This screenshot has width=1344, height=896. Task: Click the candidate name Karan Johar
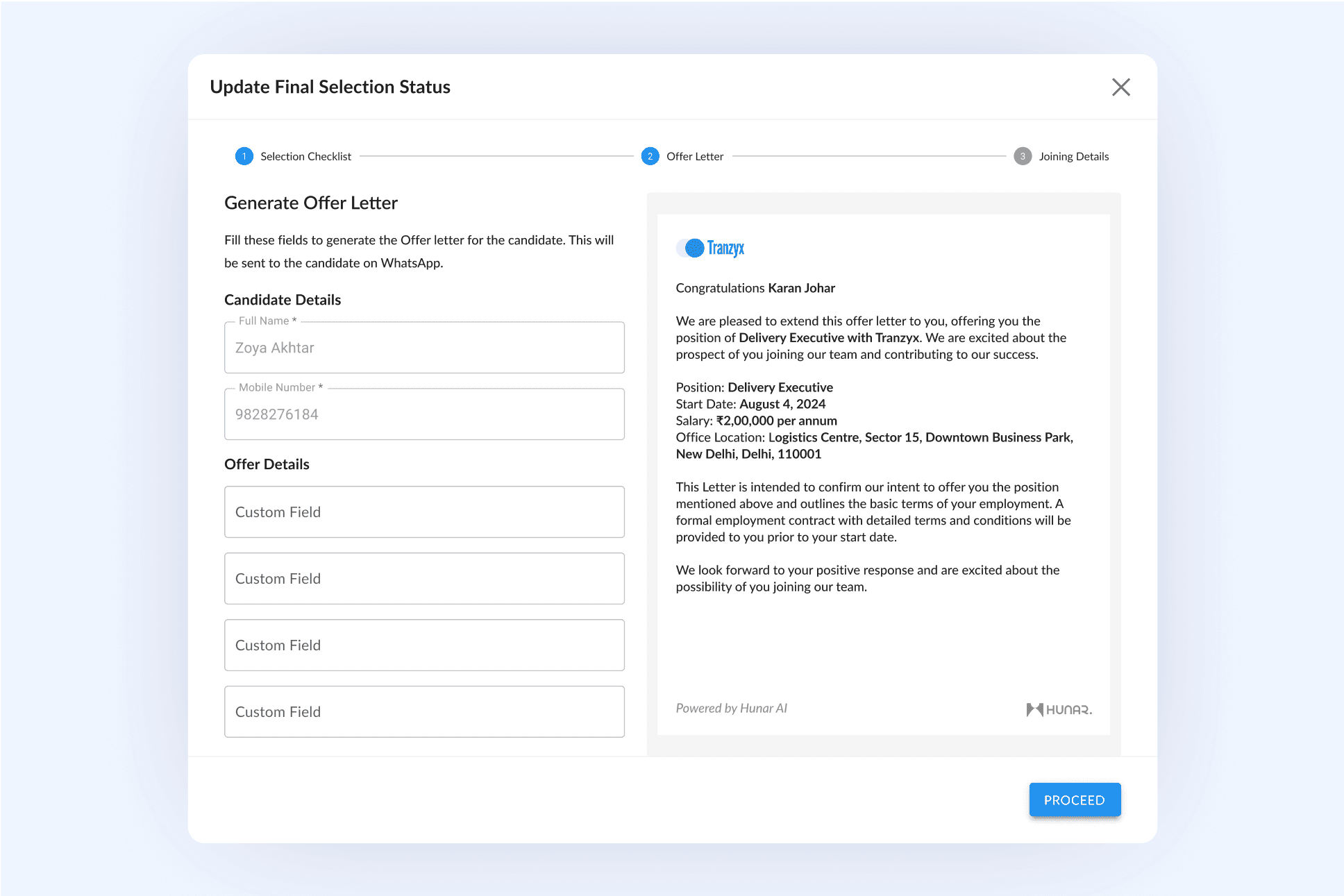point(801,288)
